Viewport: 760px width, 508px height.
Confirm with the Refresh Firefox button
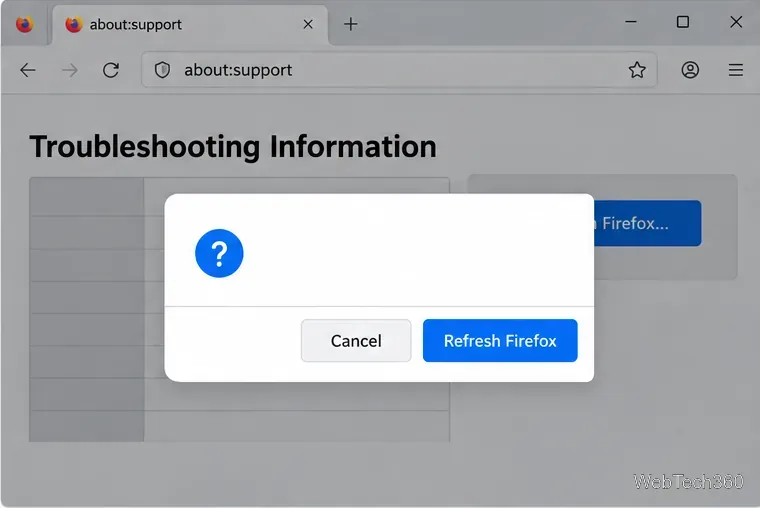[500, 340]
